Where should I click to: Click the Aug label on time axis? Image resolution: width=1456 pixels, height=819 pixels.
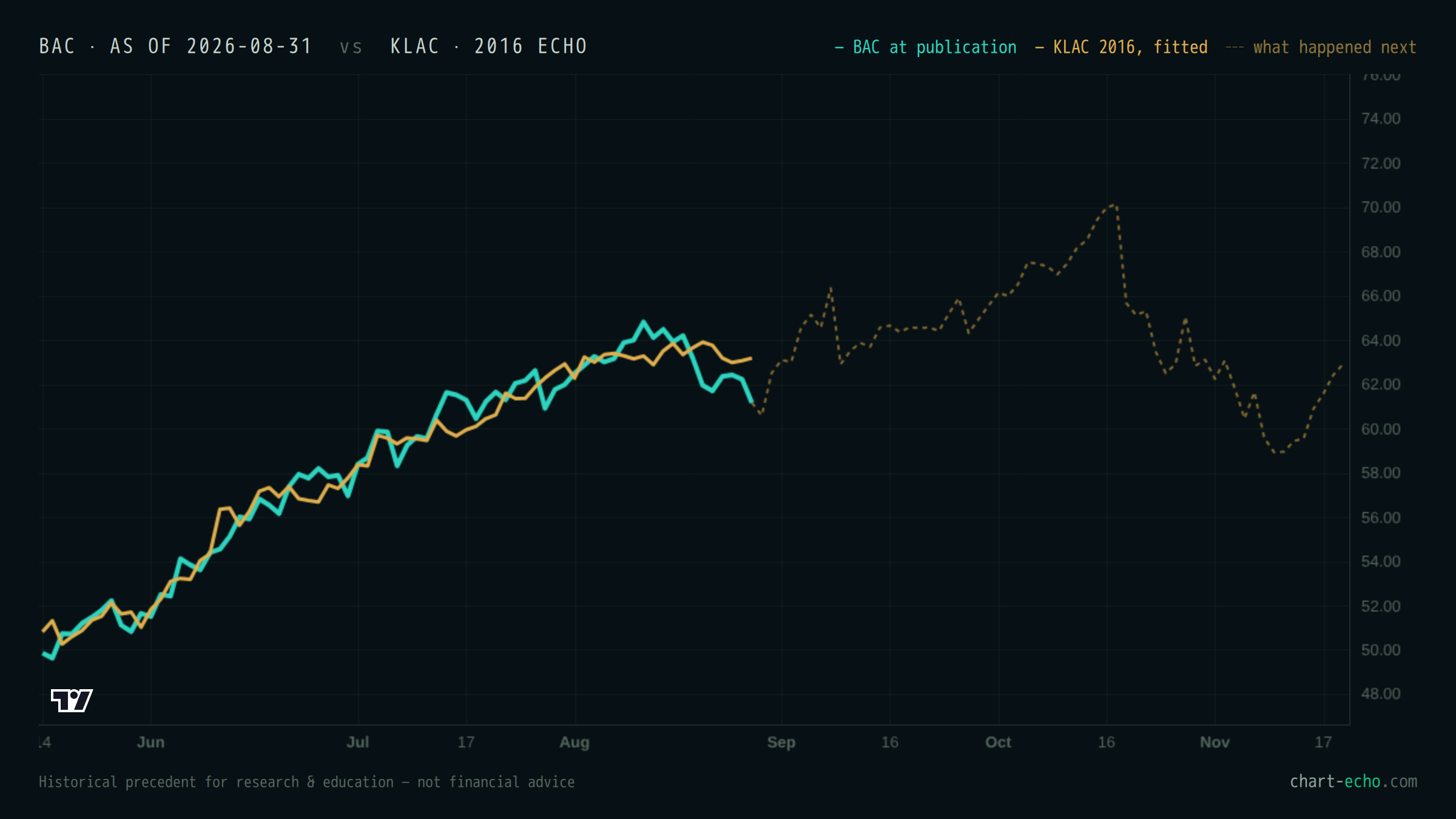(x=575, y=743)
